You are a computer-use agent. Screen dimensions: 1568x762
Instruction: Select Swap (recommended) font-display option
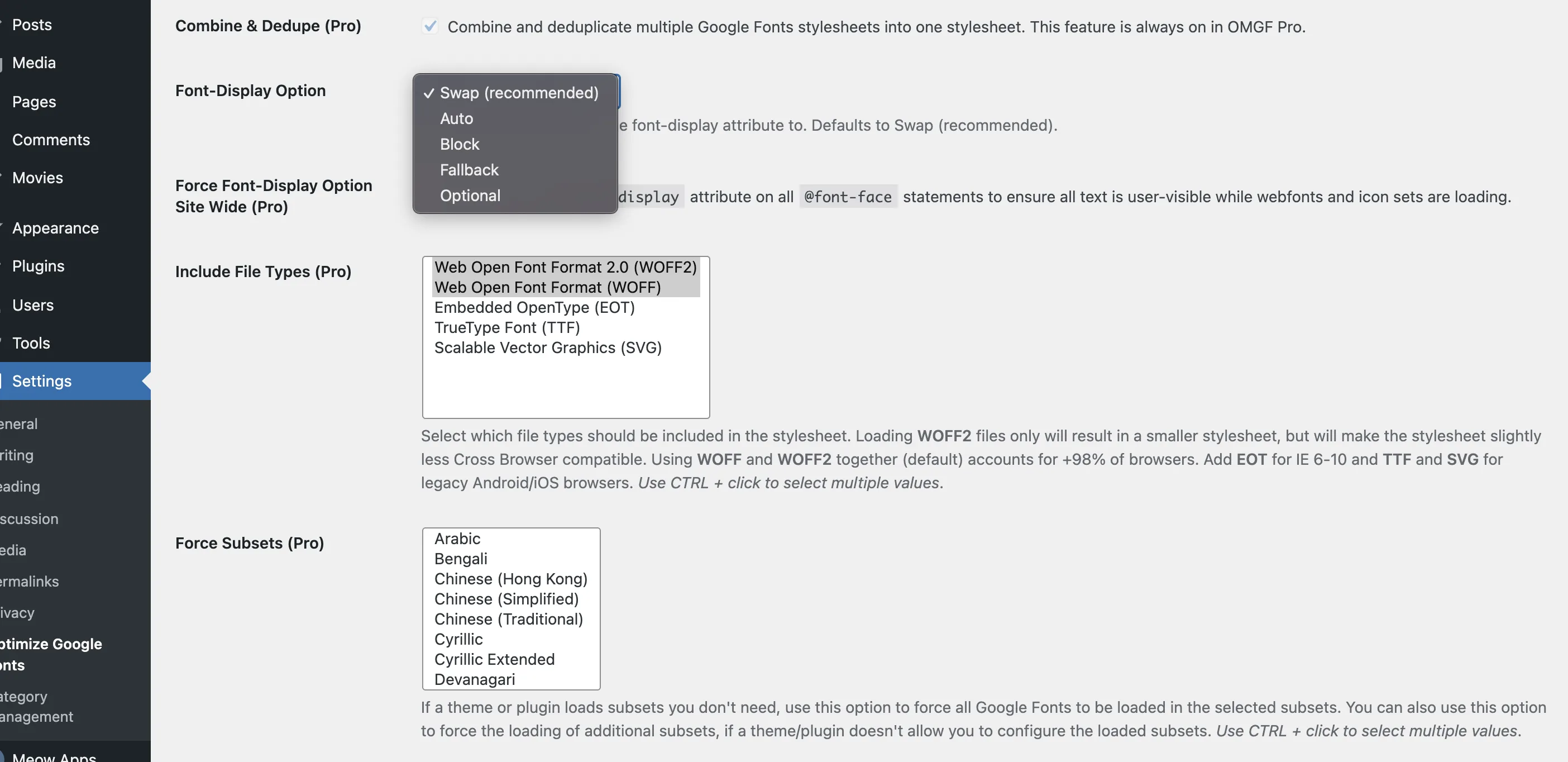pyautogui.click(x=519, y=93)
